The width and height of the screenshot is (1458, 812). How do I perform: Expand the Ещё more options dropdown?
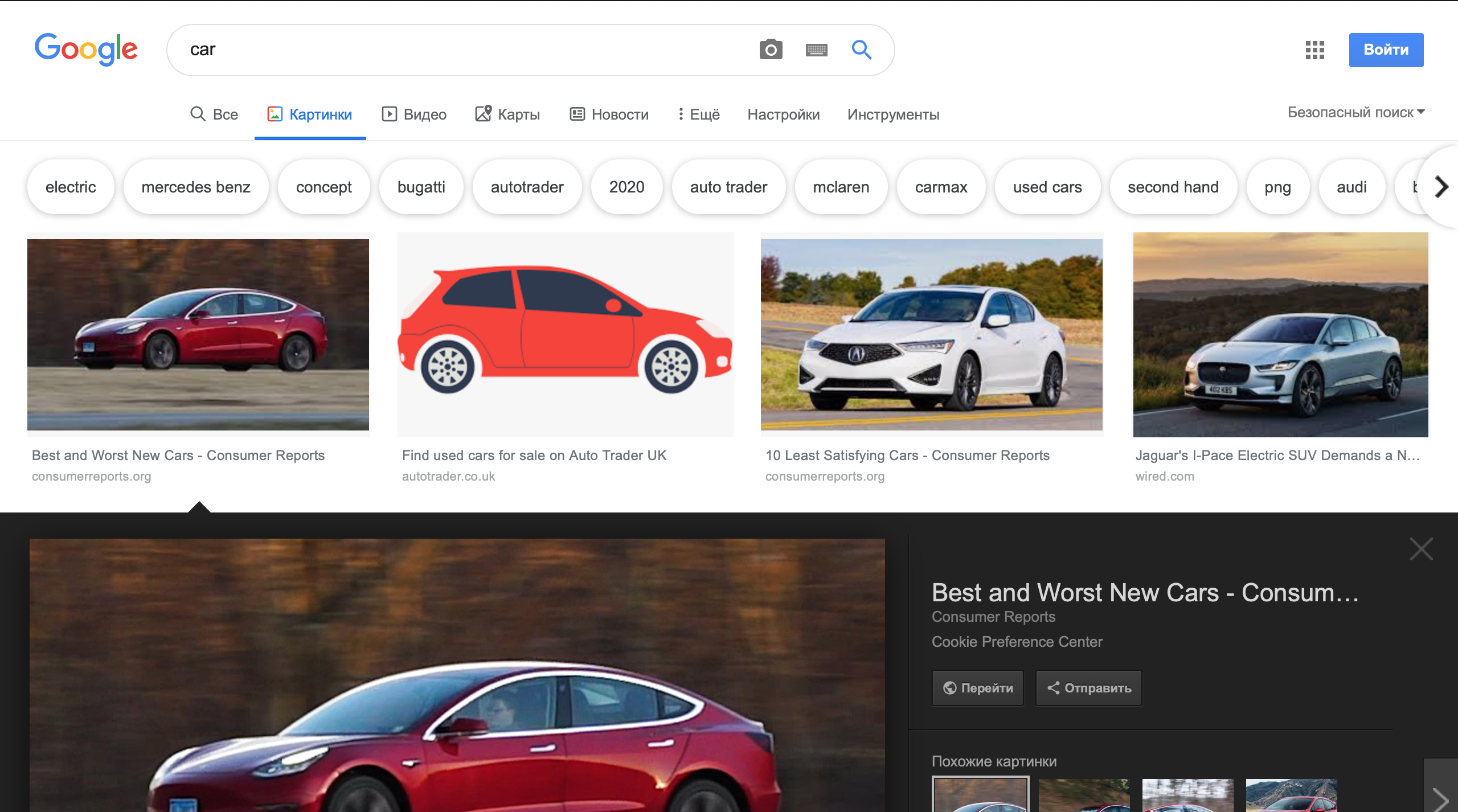pos(697,113)
